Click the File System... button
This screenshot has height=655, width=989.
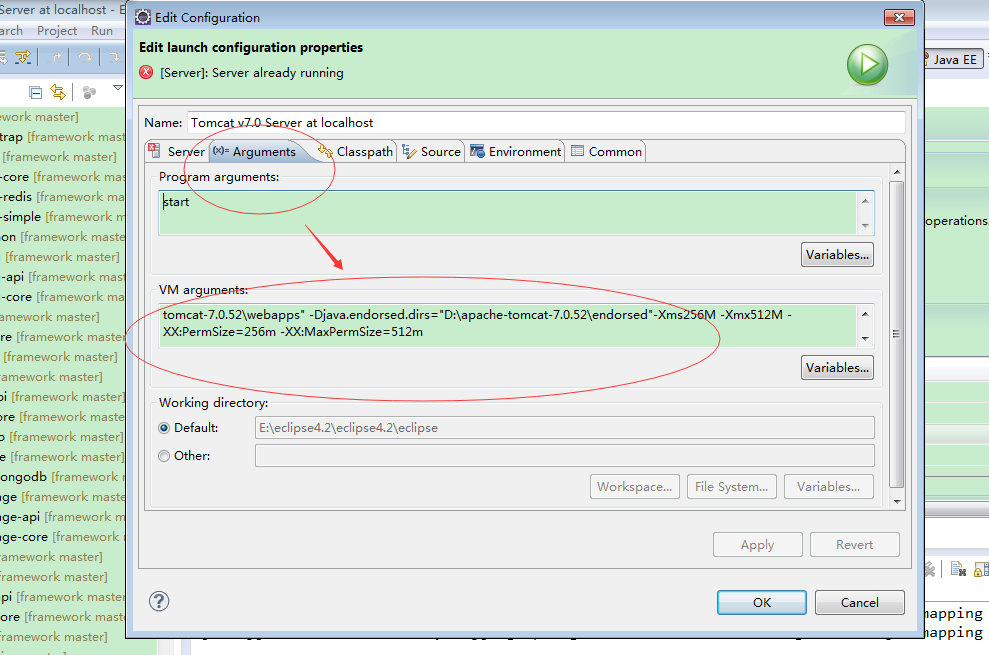tap(732, 487)
